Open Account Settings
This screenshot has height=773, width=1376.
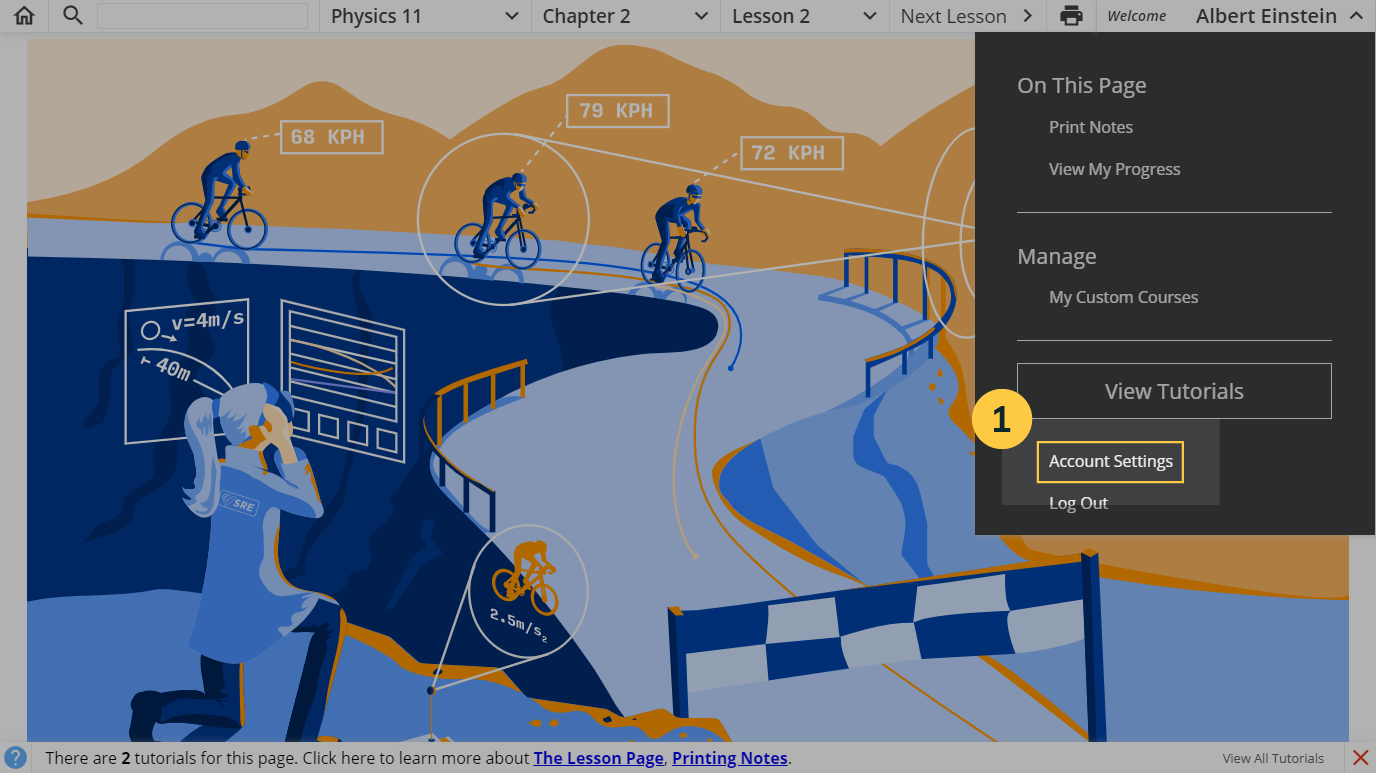[1110, 462]
